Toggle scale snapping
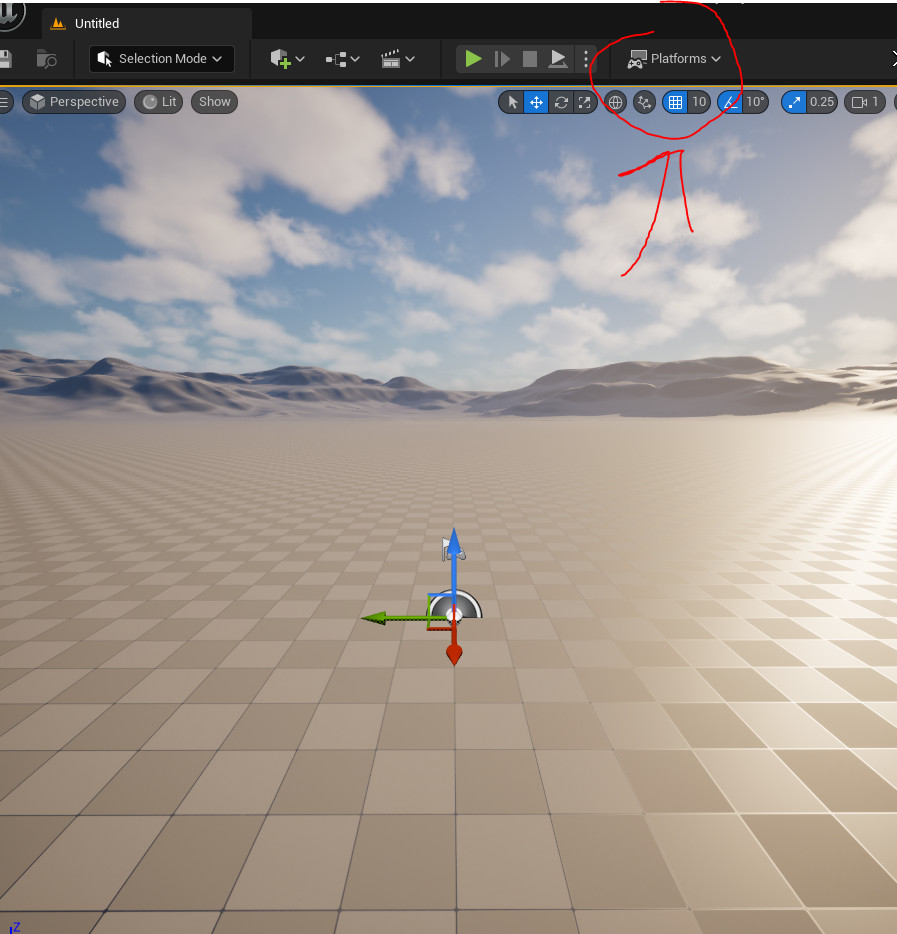This screenshot has width=897, height=934. pos(794,102)
